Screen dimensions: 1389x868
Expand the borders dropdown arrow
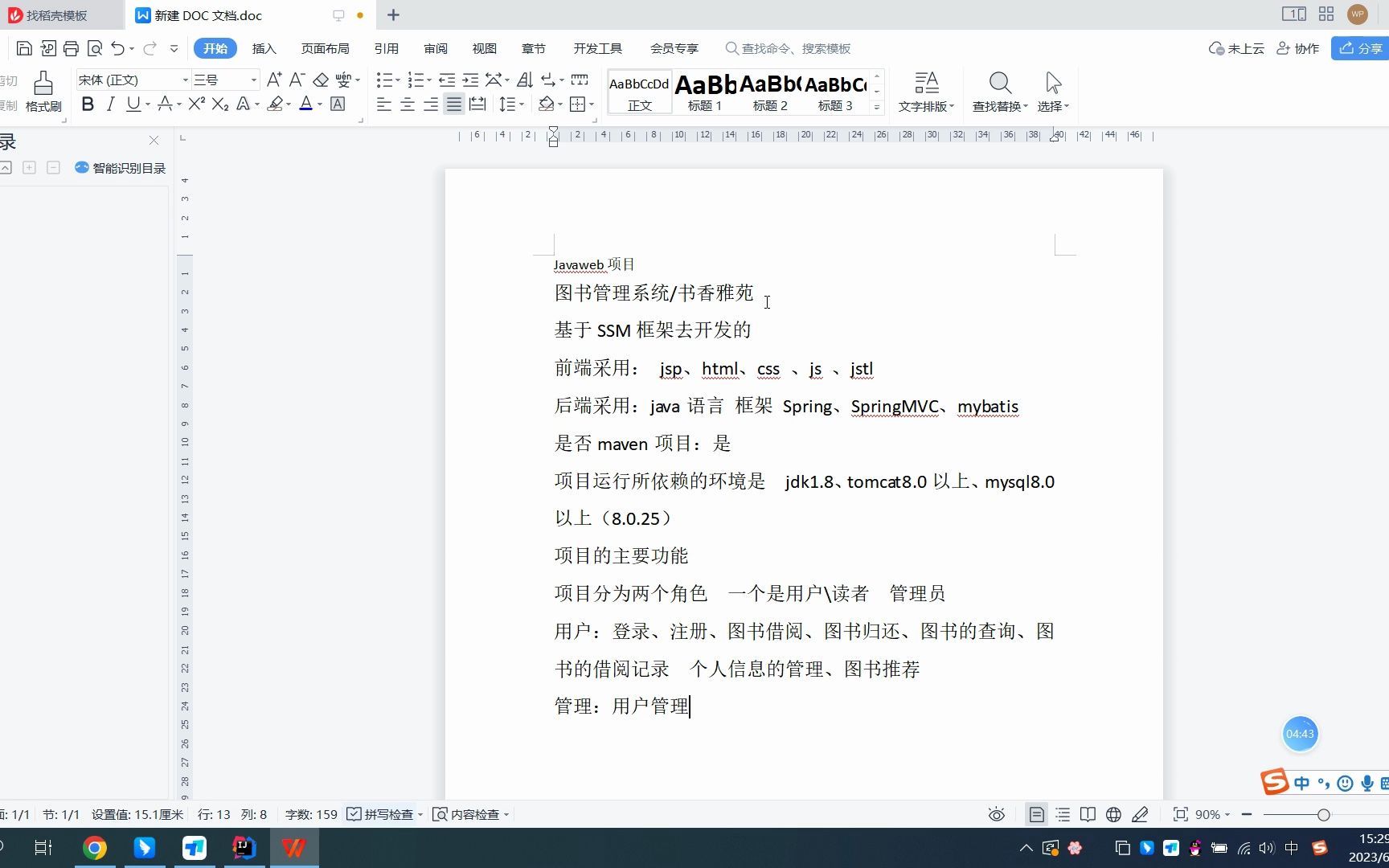592,104
